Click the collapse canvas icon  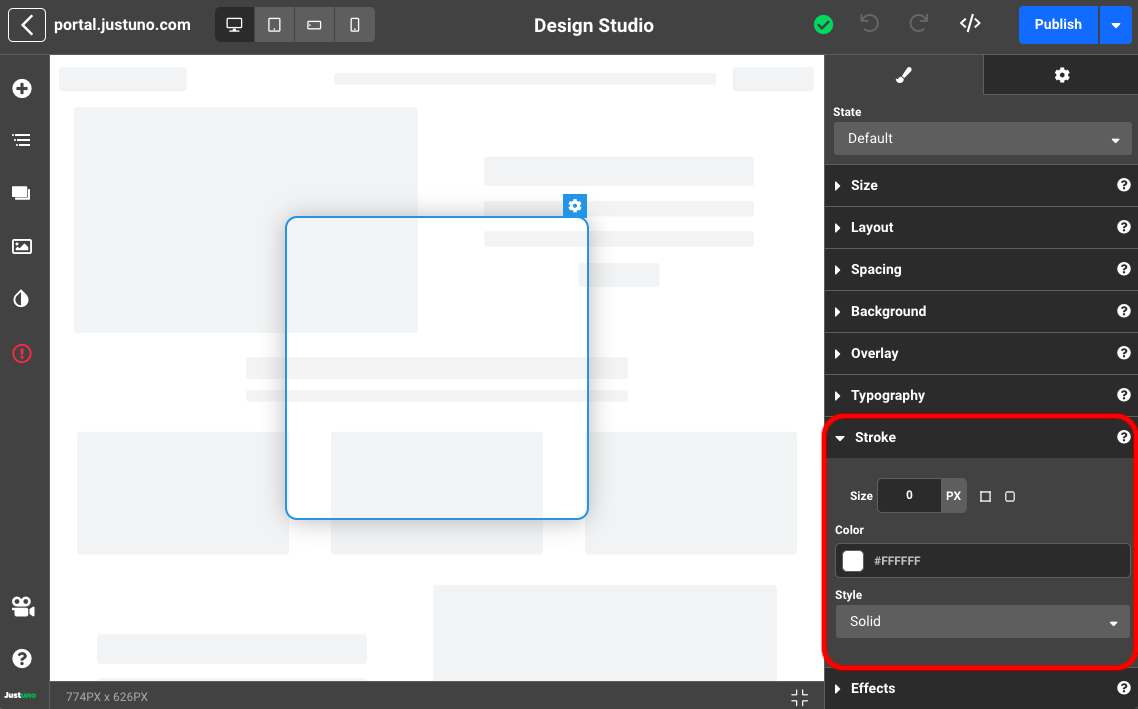(799, 697)
